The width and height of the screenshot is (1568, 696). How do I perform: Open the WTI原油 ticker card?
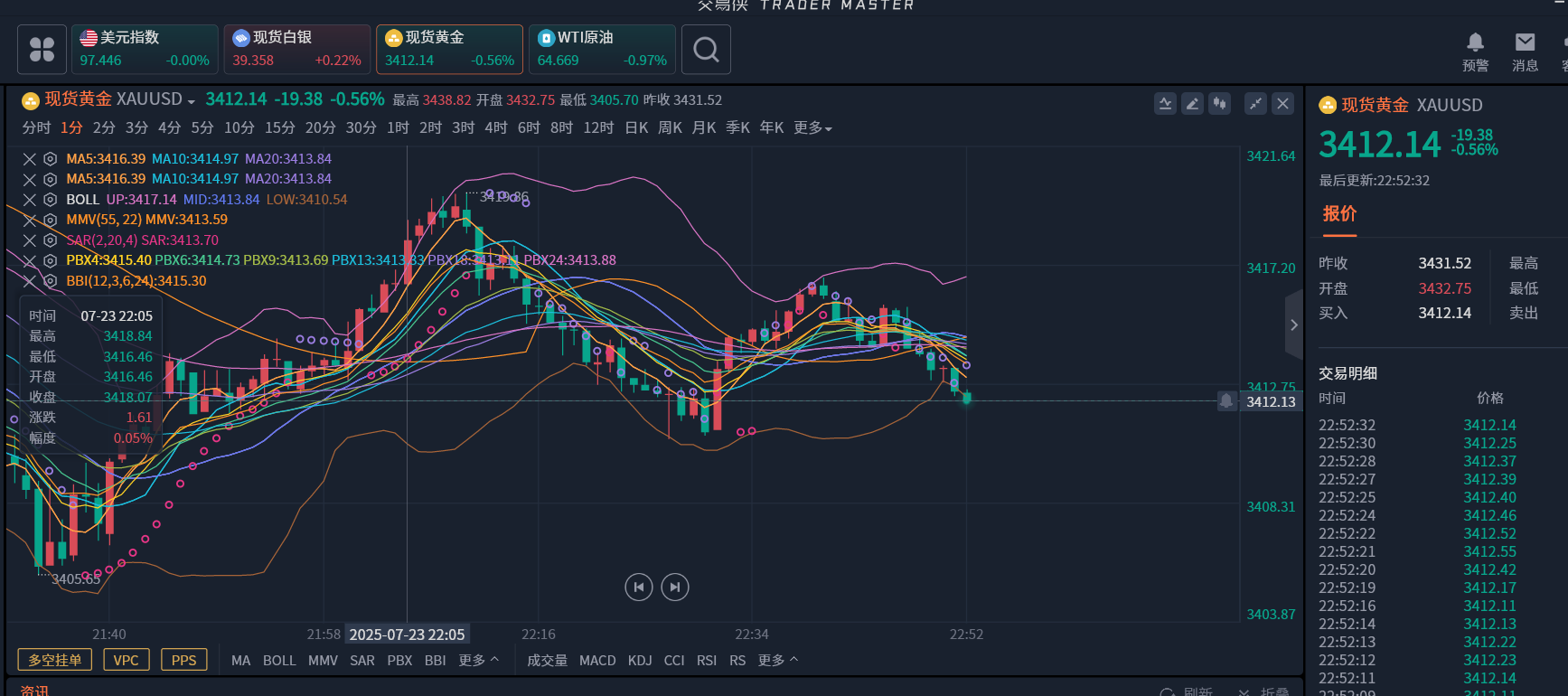(x=602, y=49)
